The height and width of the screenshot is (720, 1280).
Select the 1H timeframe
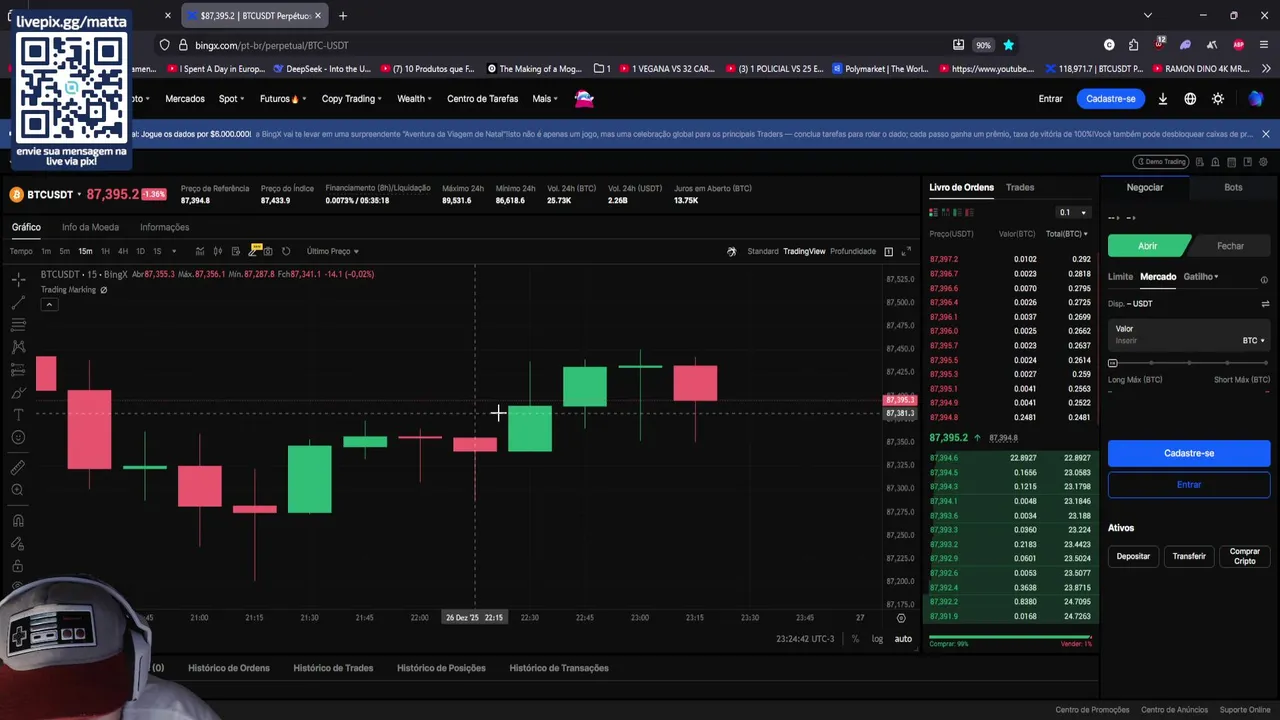pyautogui.click(x=105, y=251)
